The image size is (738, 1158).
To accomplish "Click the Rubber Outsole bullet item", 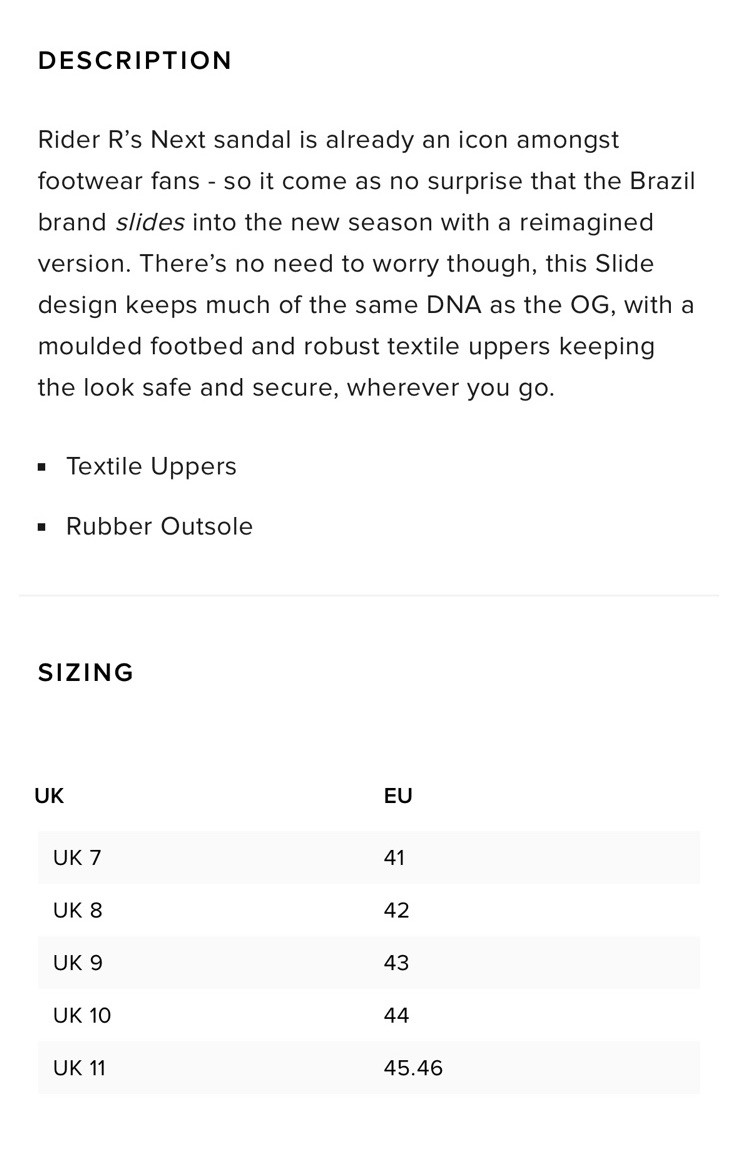I will (160, 526).
